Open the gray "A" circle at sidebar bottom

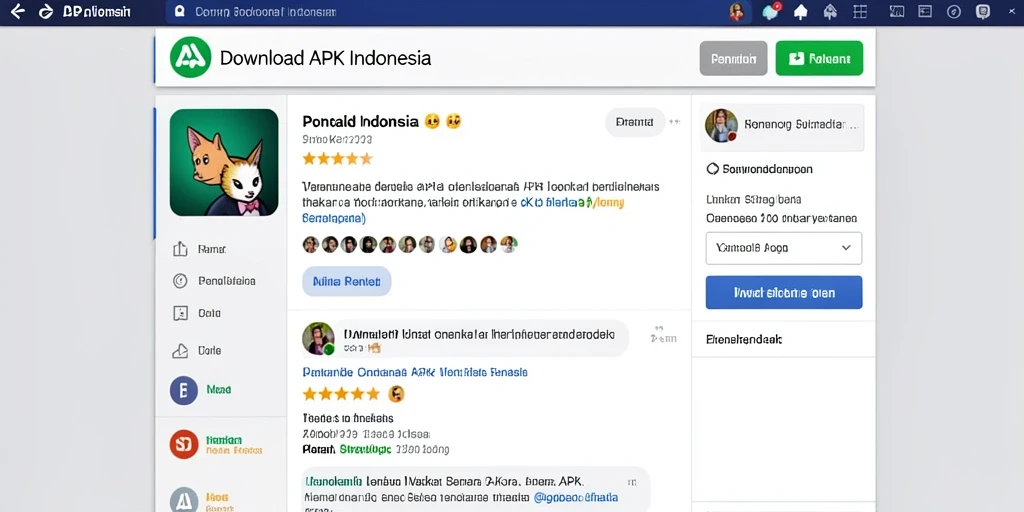184,500
